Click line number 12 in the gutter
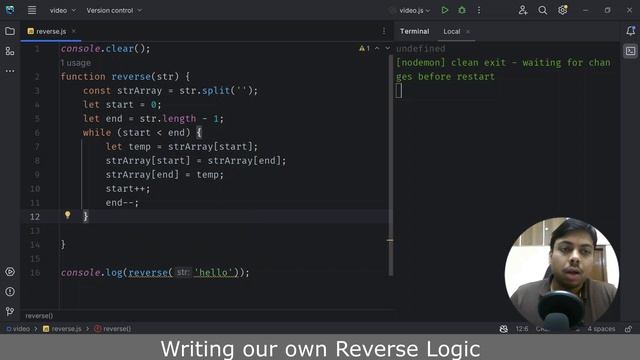 [x=35, y=217]
